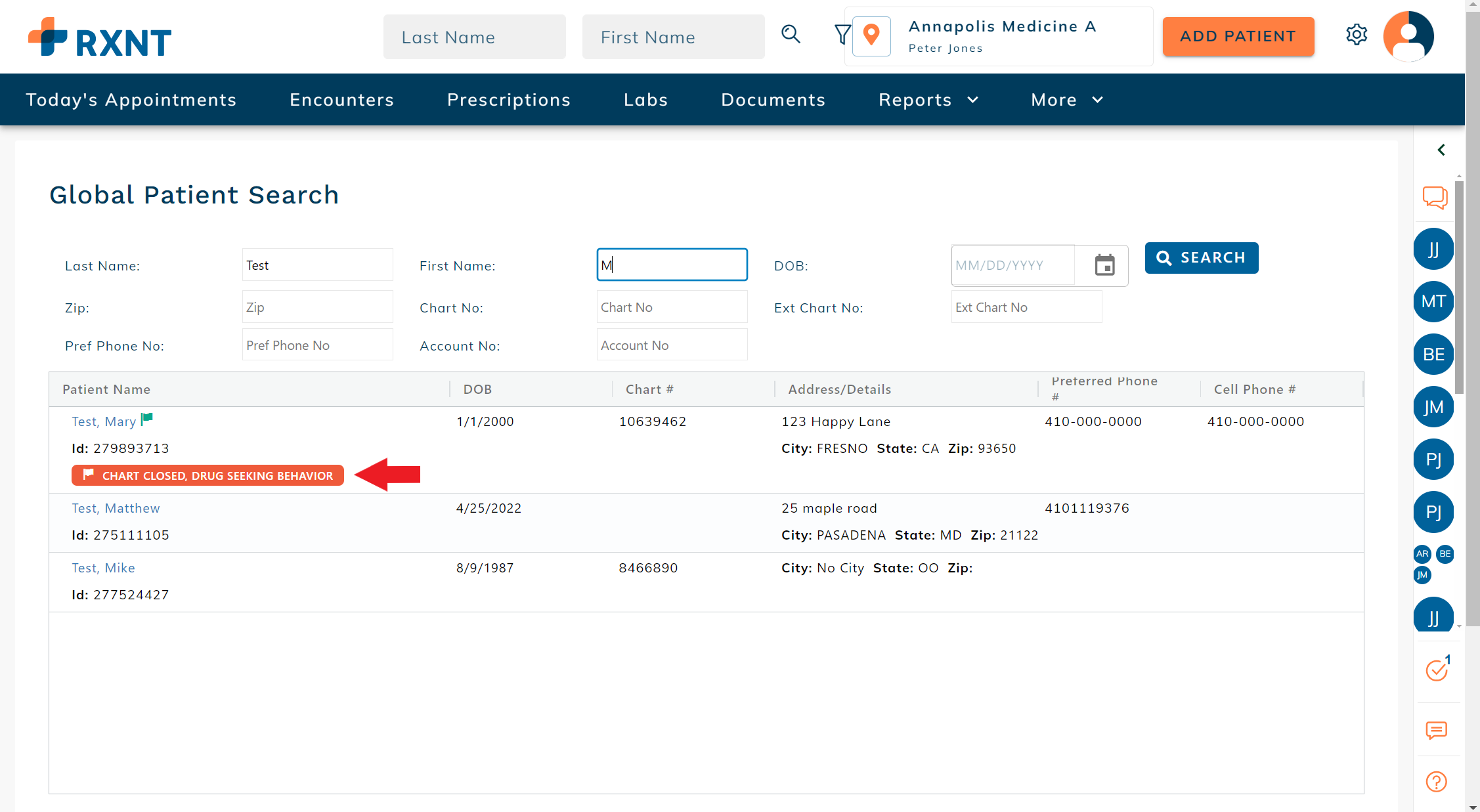Open the orange message icon in sidebar
Image resolution: width=1480 pixels, height=812 pixels.
click(x=1436, y=730)
